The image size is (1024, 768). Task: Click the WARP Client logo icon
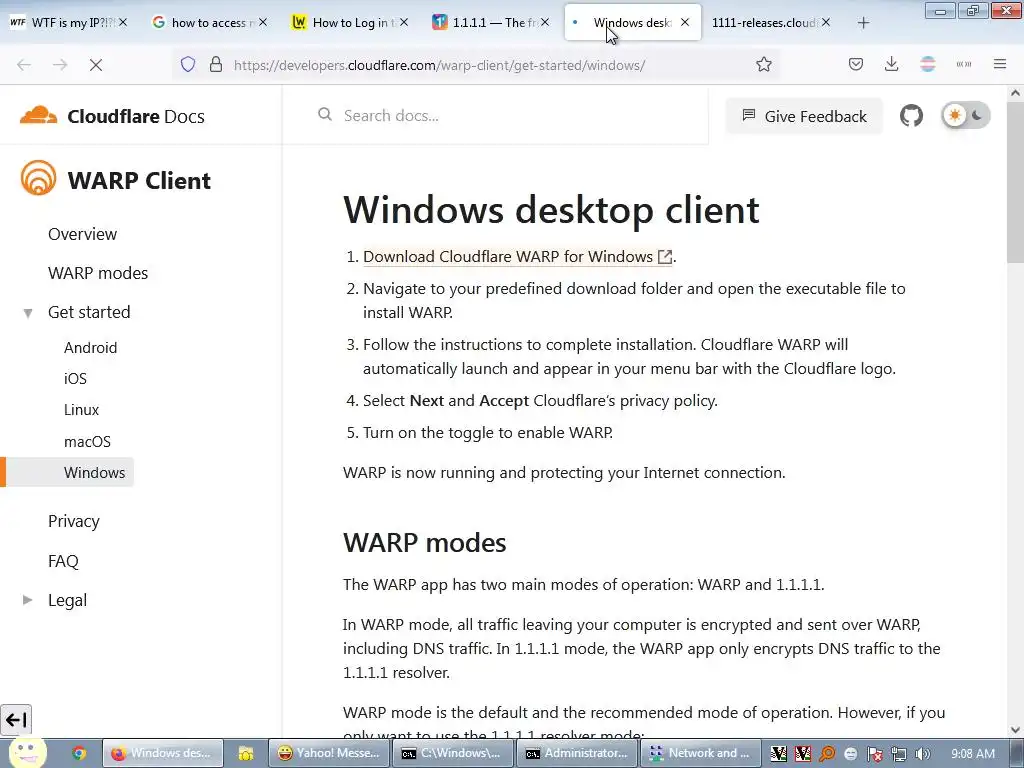(38, 178)
